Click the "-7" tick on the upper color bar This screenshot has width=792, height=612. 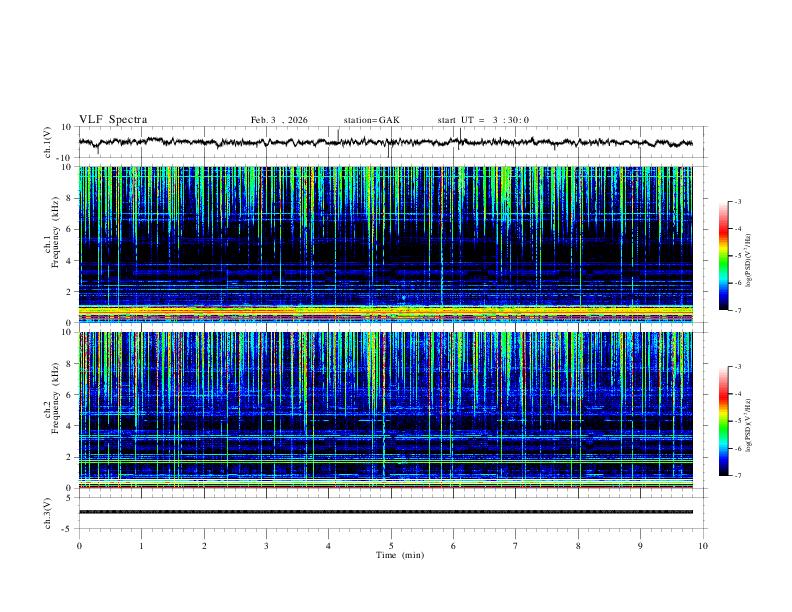(x=737, y=310)
